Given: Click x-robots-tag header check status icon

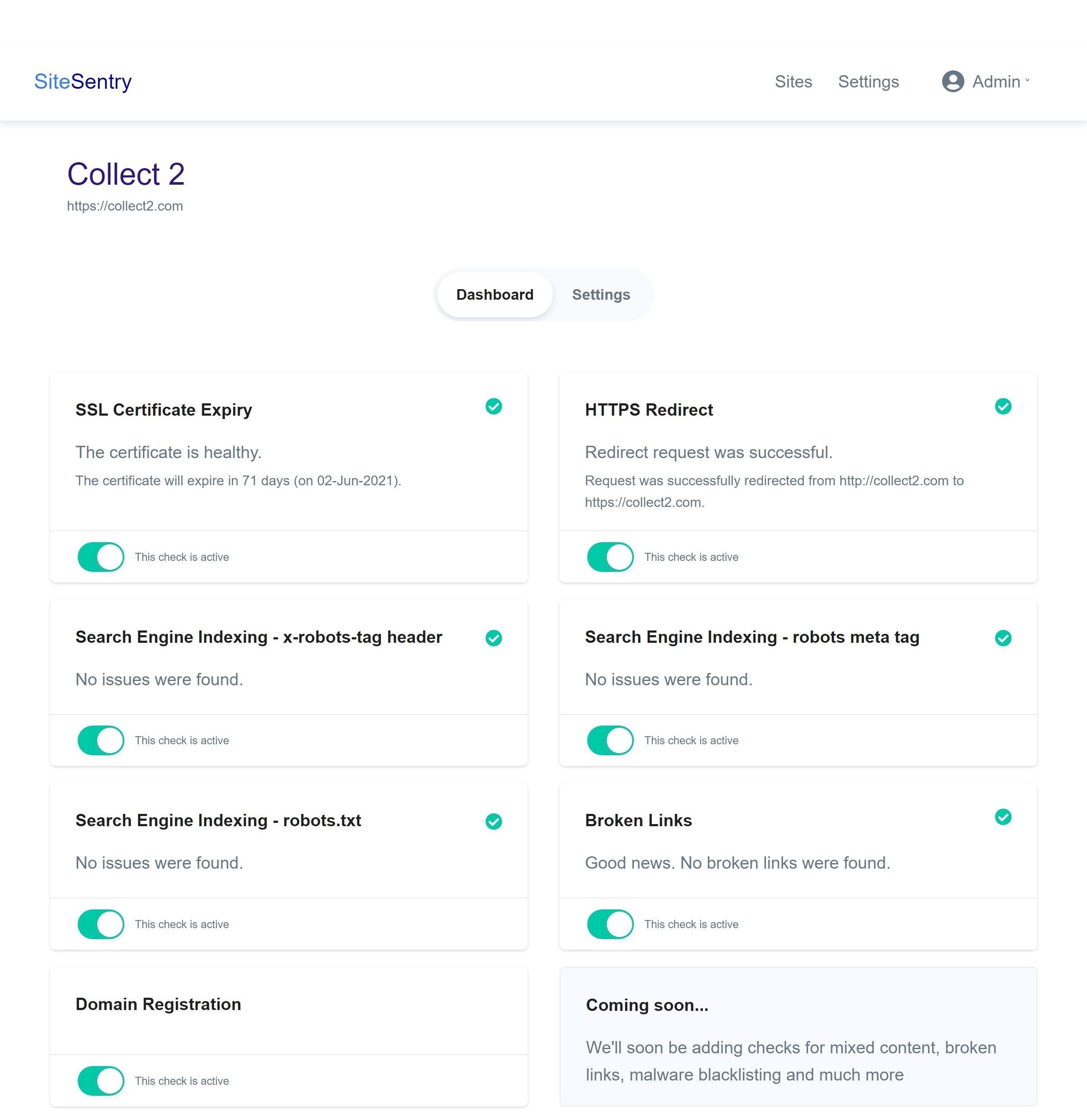Looking at the screenshot, I should 493,638.
